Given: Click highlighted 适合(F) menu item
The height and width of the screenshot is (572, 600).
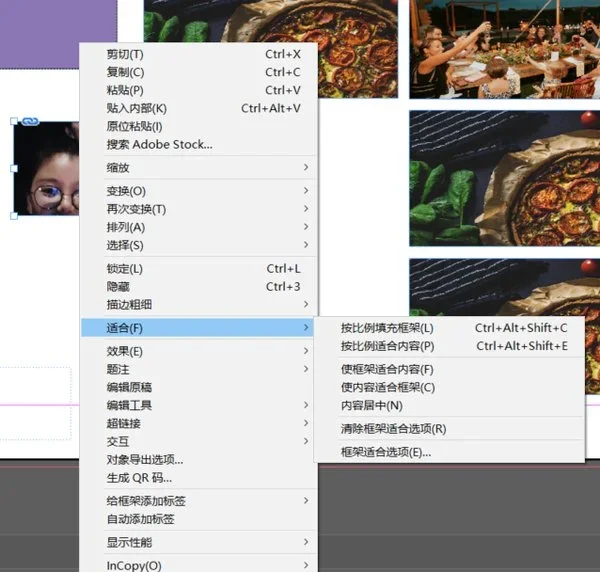Looking at the screenshot, I should (197, 328).
